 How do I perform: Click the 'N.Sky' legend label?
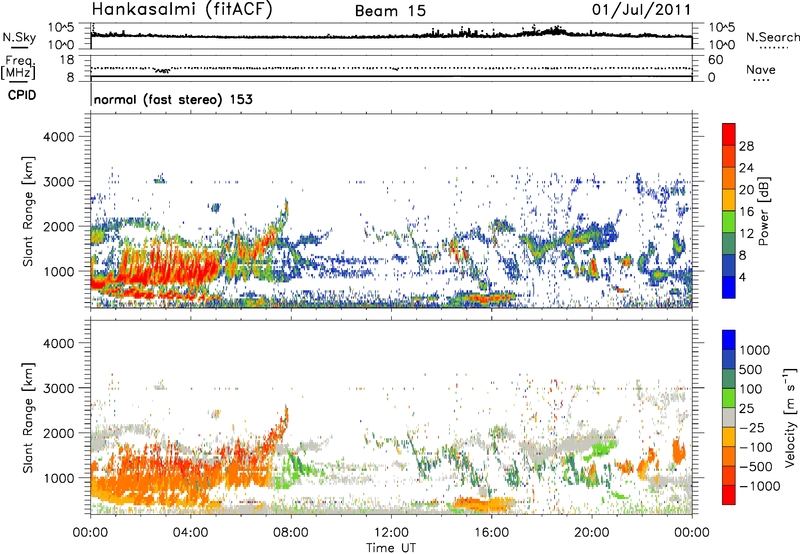19,37
